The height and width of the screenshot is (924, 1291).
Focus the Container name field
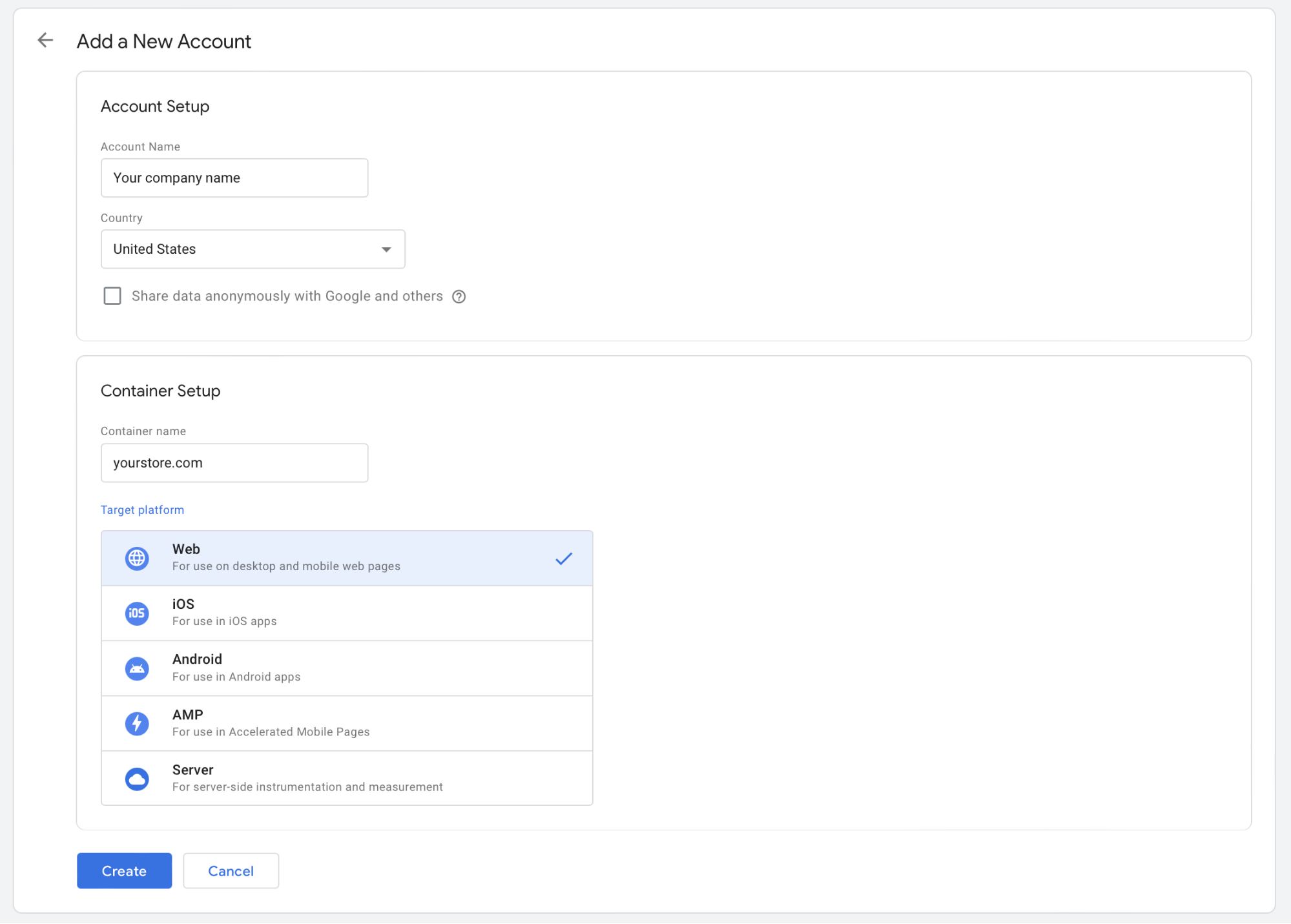(234, 463)
